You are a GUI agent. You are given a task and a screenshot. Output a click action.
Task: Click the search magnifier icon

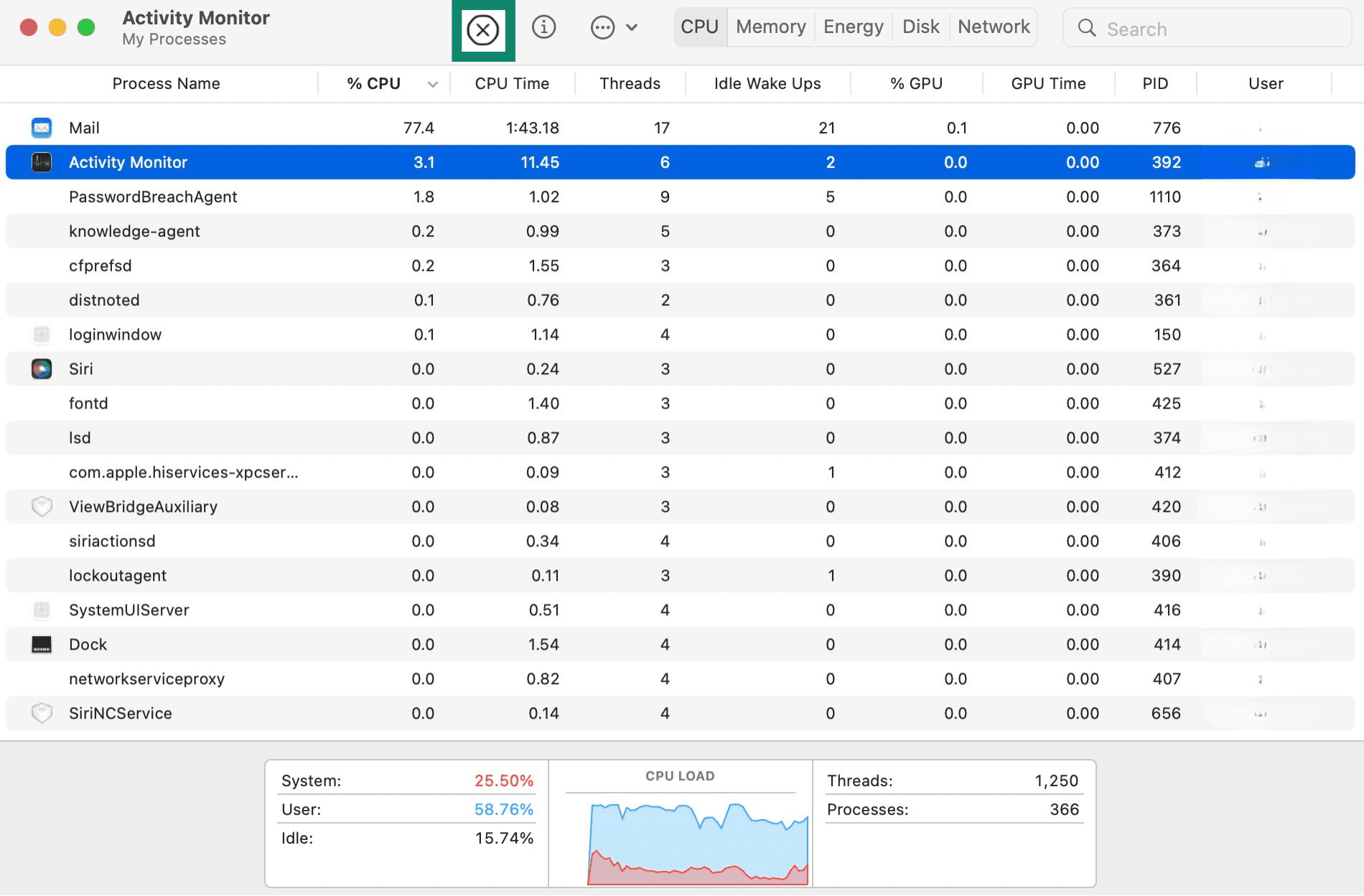tap(1087, 29)
